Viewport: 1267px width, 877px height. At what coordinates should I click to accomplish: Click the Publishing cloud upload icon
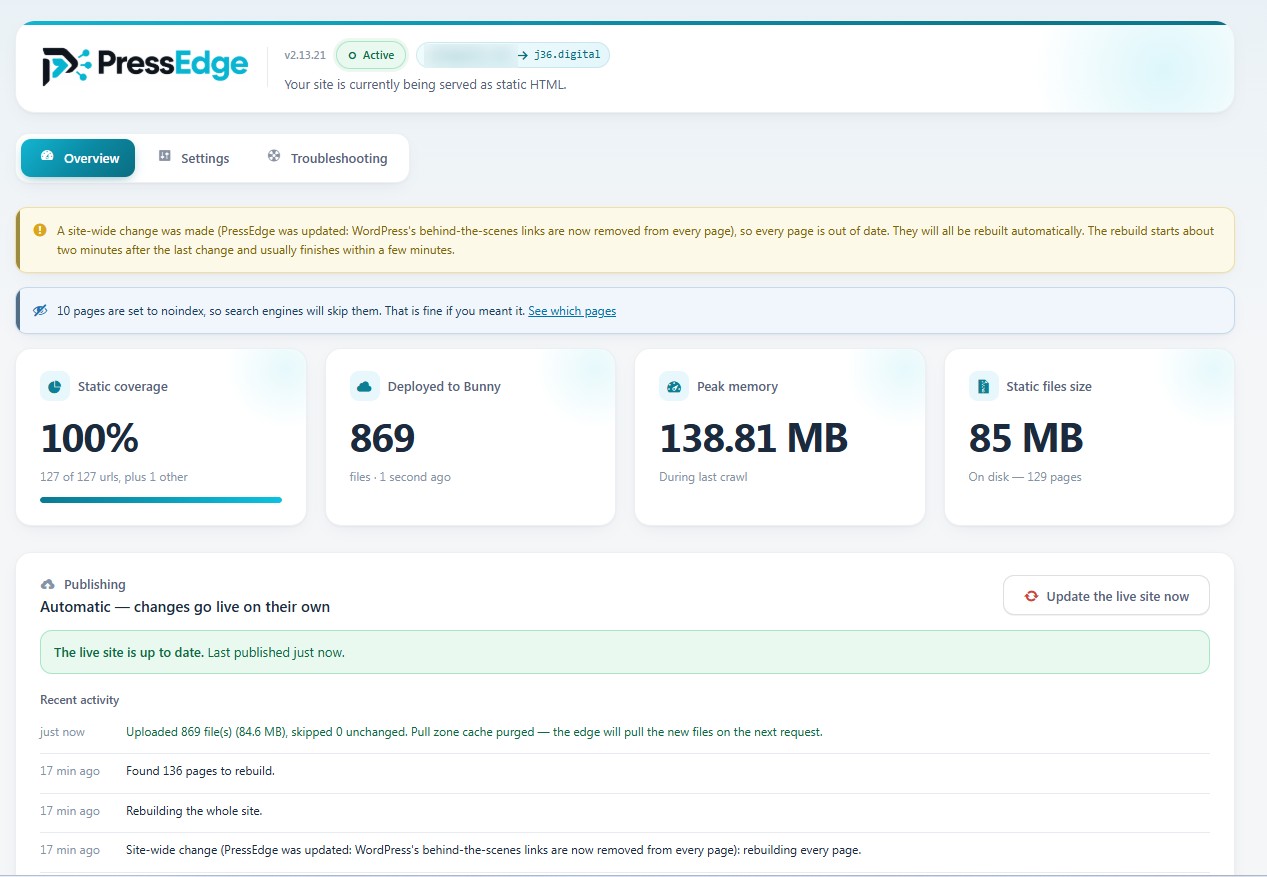coord(47,584)
